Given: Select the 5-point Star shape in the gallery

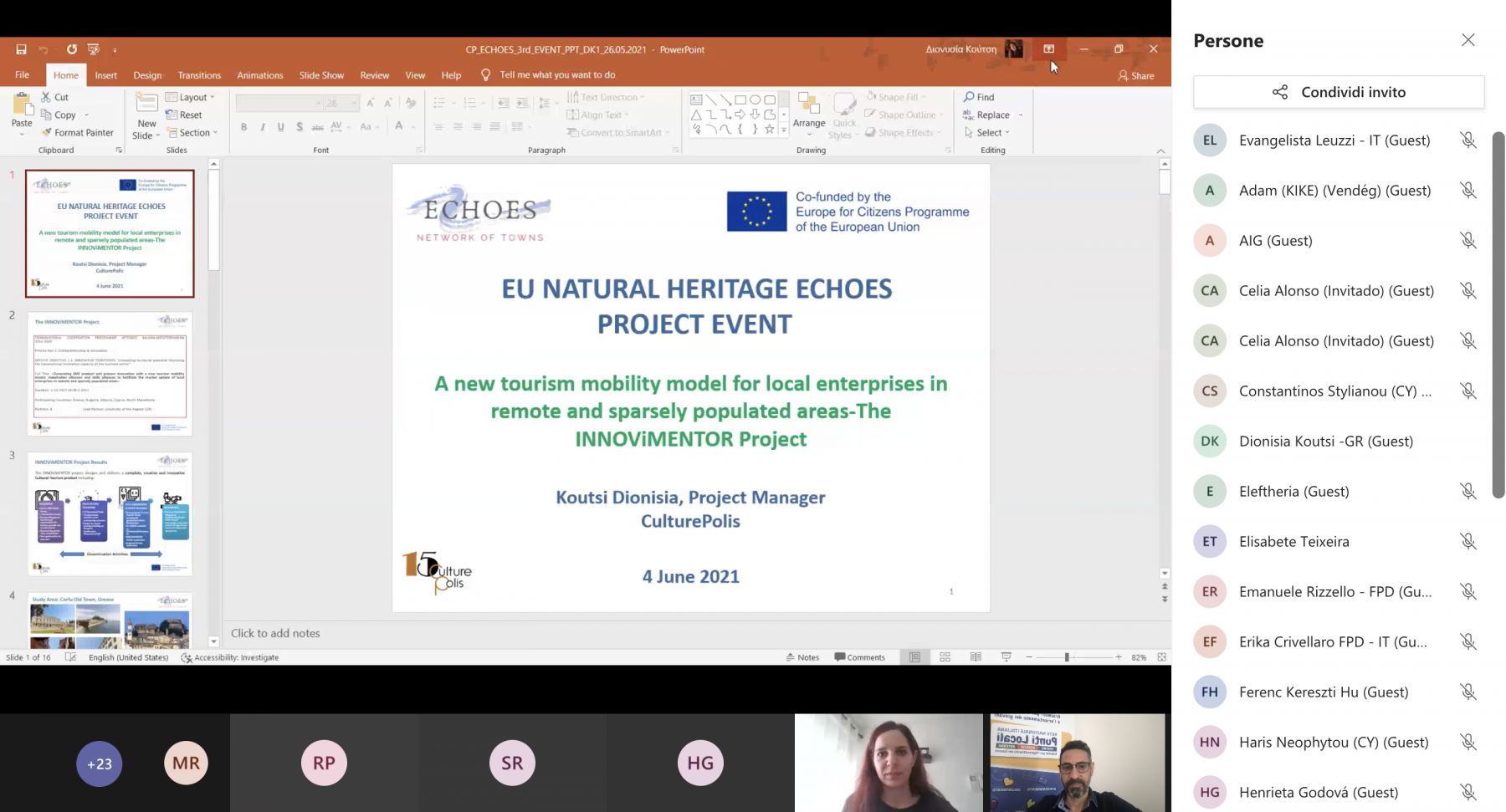Looking at the screenshot, I should point(769,129).
